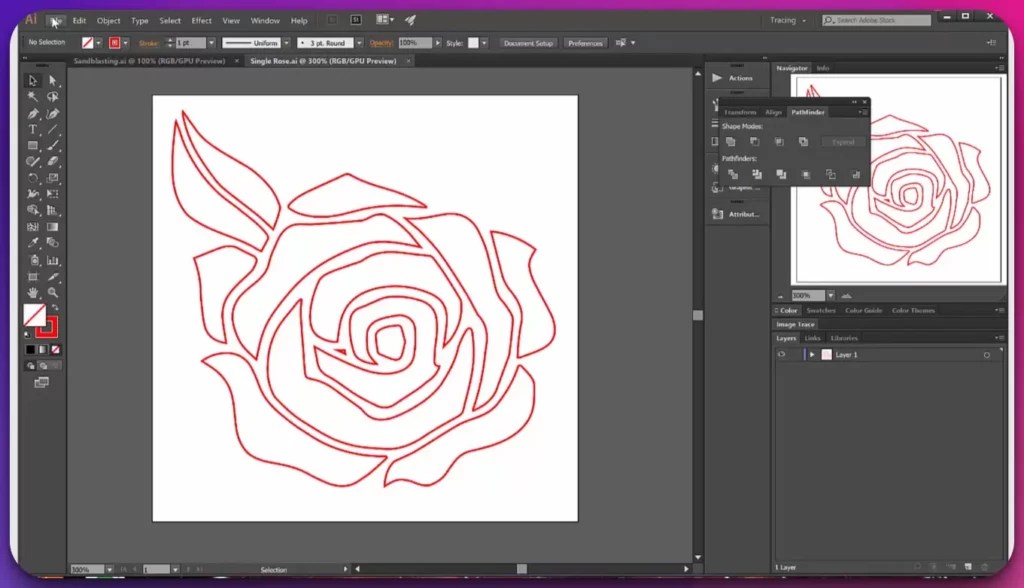Open the Object menu
The width and height of the screenshot is (1024, 588).
pos(109,20)
